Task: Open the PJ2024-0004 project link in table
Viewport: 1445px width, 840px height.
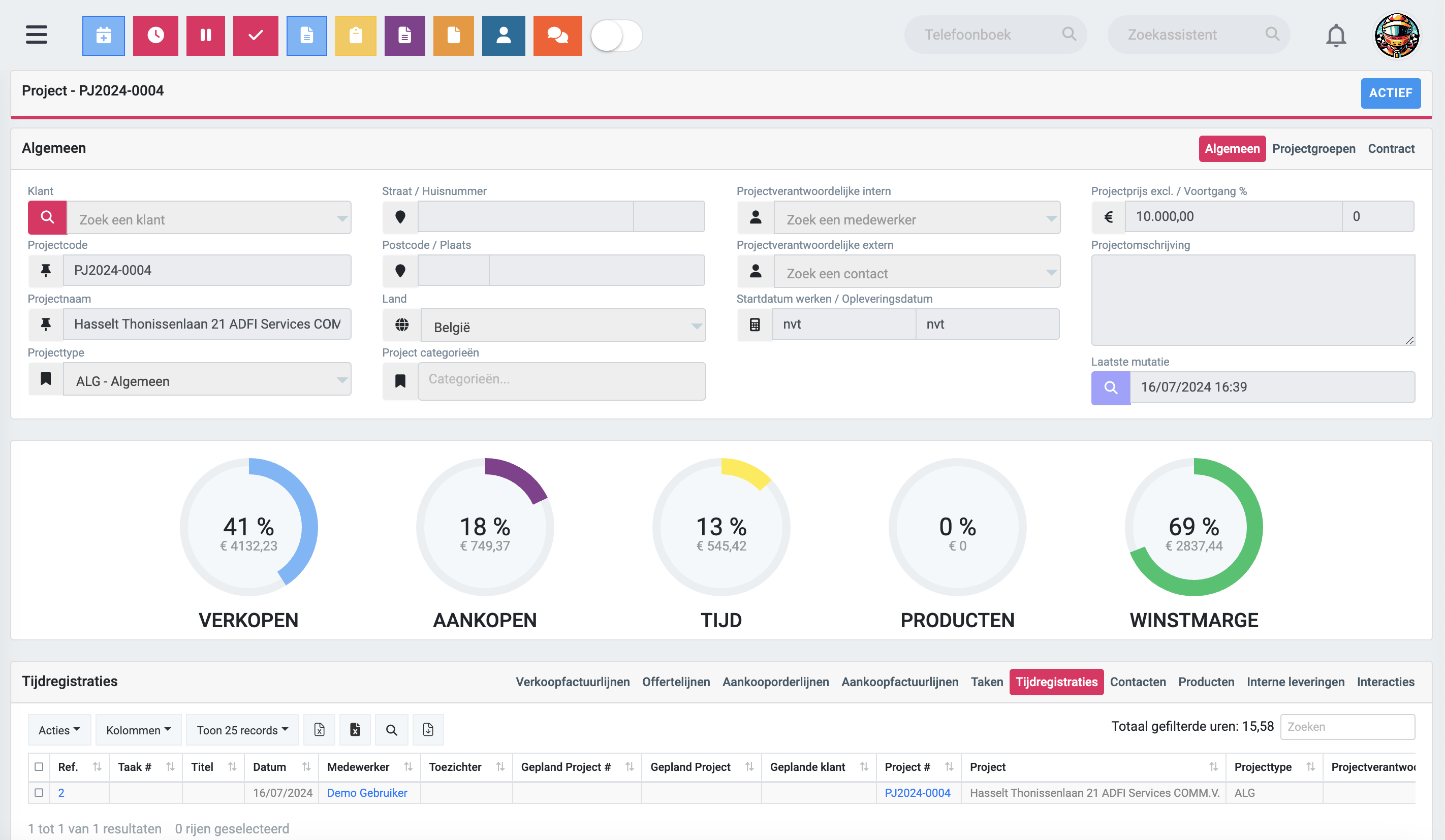Action: (918, 792)
